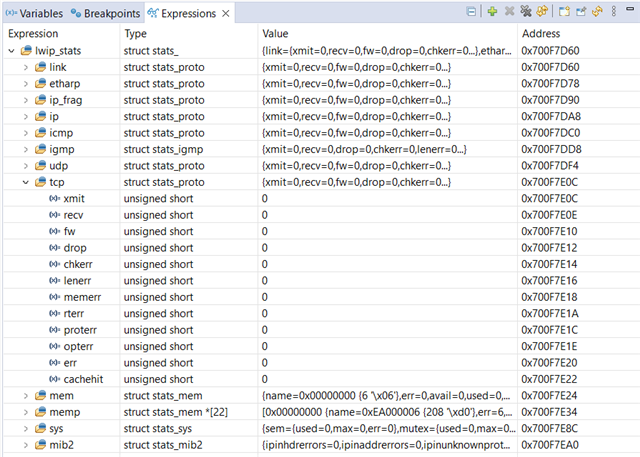The height and width of the screenshot is (457, 640).
Task: Click address 0x700F7E0E of recv
Action: coord(549,215)
